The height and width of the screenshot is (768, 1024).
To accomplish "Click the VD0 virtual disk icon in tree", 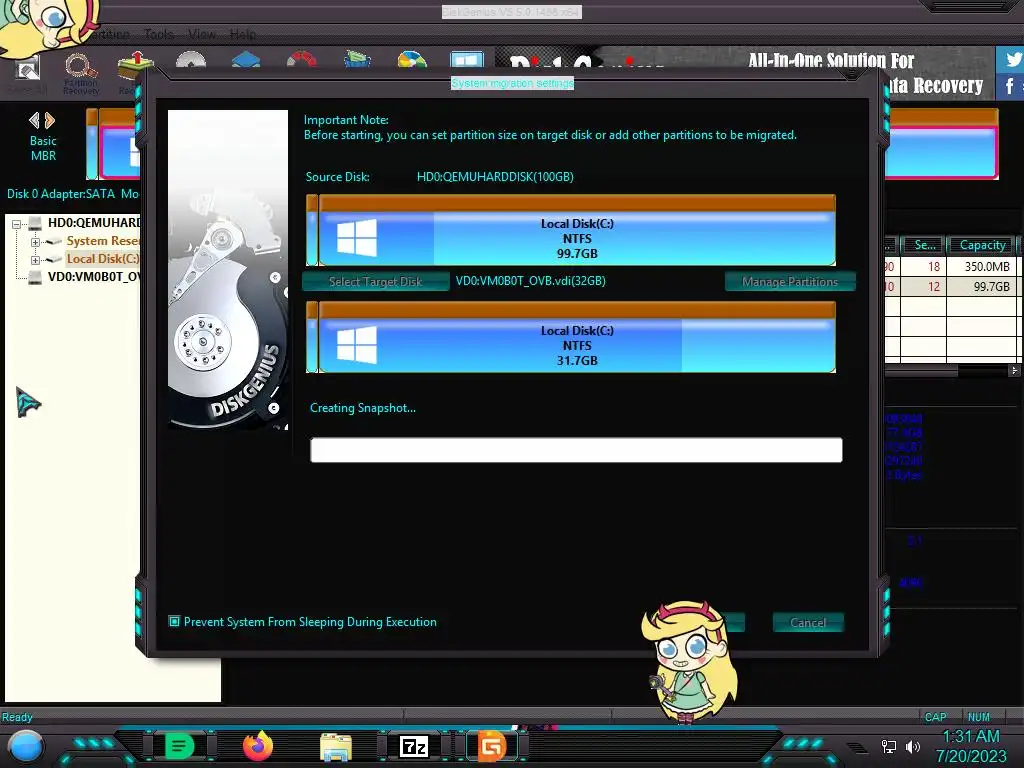I will [x=35, y=277].
